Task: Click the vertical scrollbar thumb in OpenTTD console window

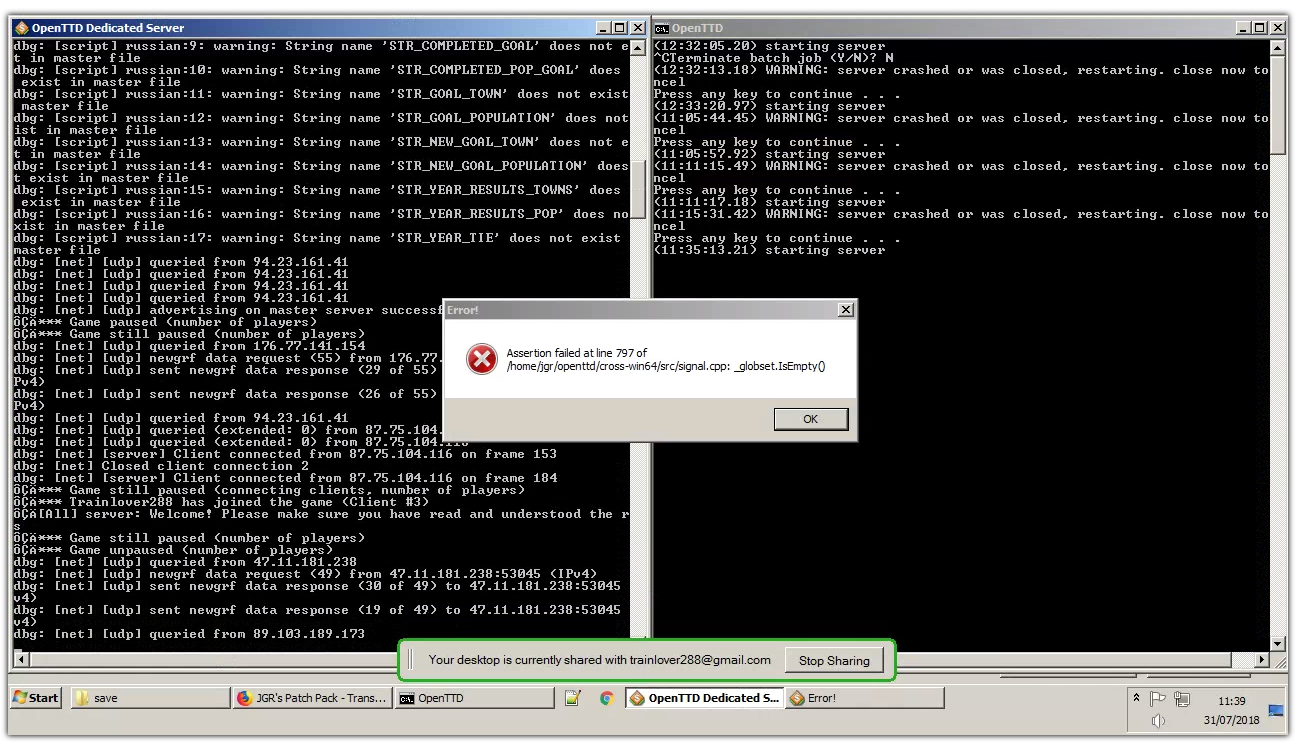Action: point(1278,105)
